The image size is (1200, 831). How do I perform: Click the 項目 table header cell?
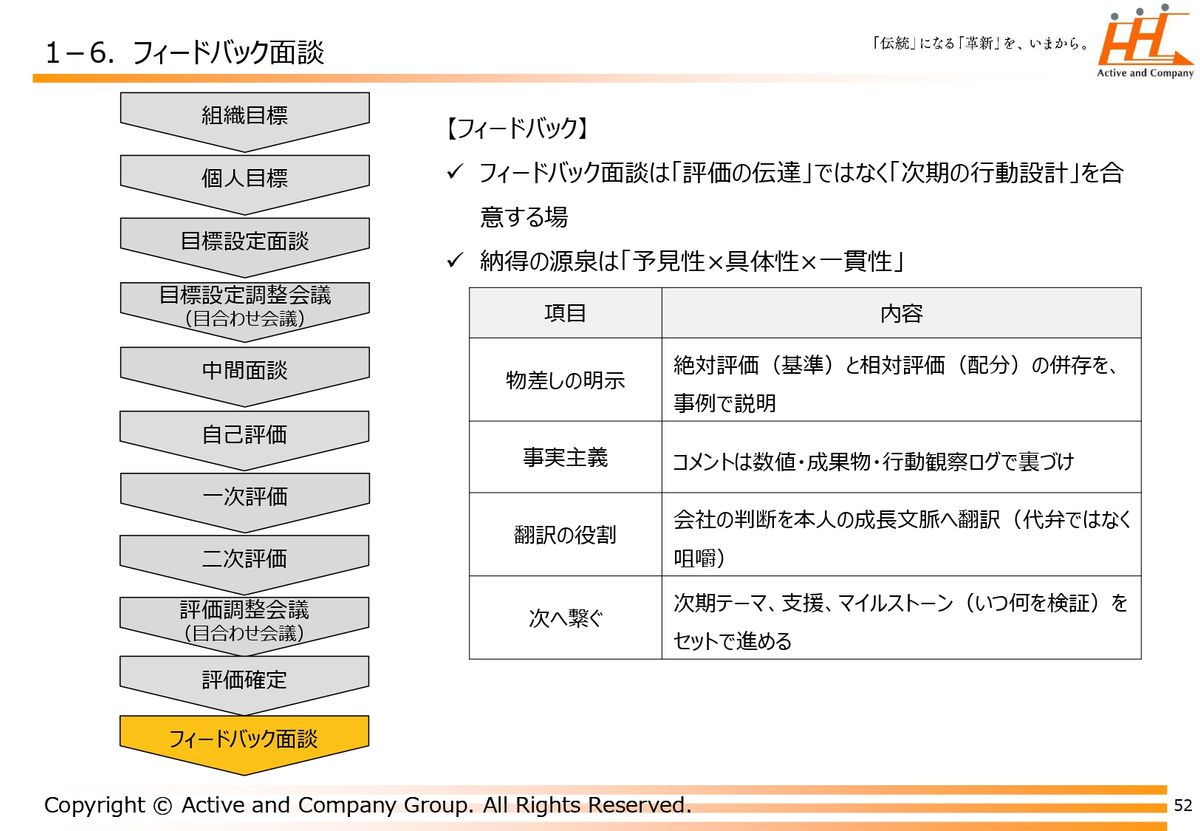point(565,313)
